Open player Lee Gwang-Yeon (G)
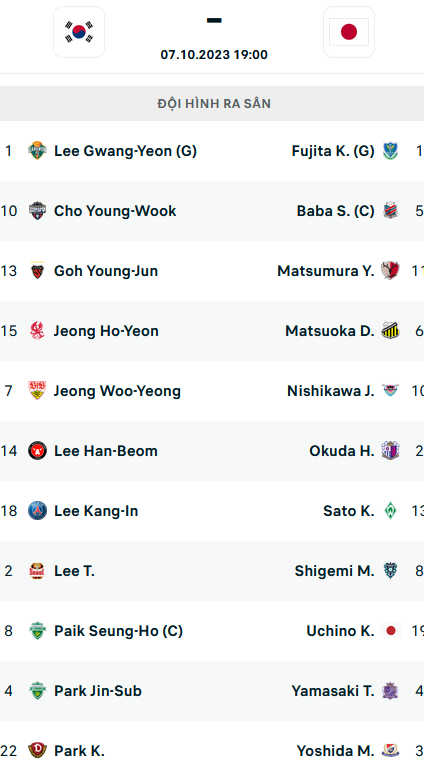Screen dimensions: 424x773 (125, 151)
